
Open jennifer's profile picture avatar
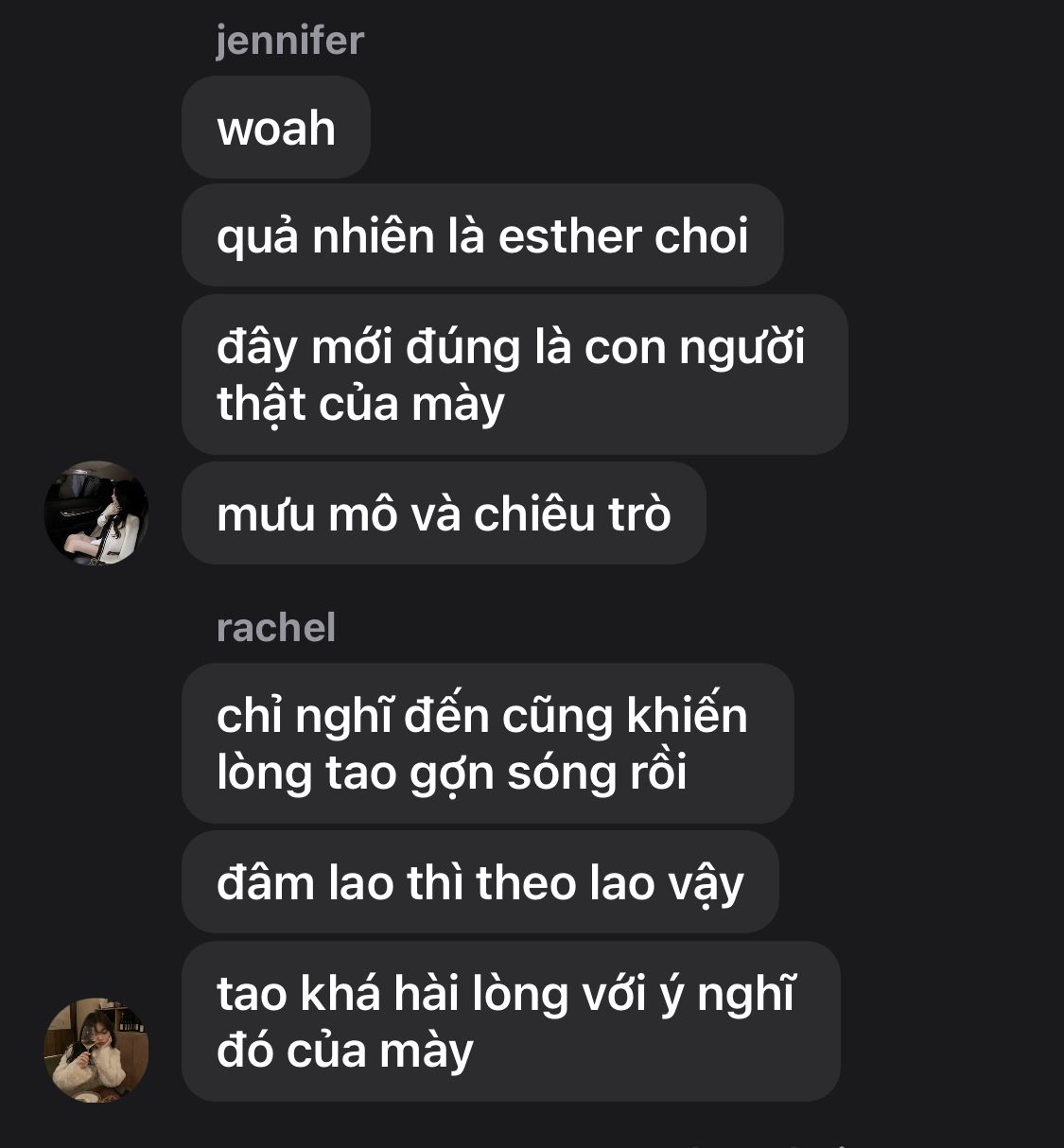[x=96, y=513]
